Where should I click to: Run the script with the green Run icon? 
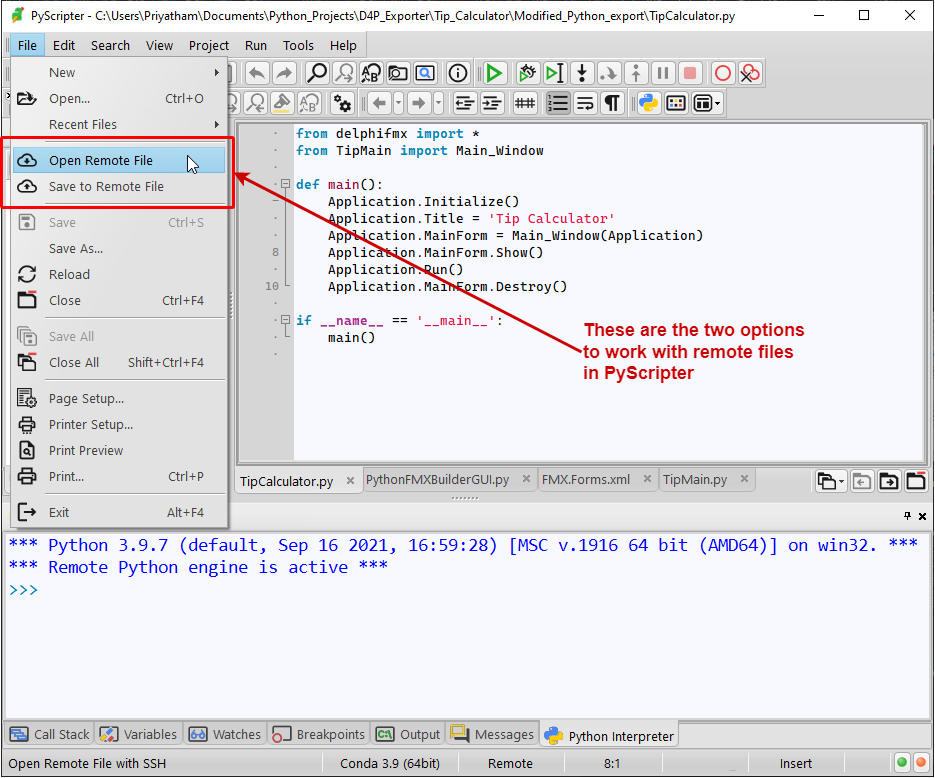494,73
